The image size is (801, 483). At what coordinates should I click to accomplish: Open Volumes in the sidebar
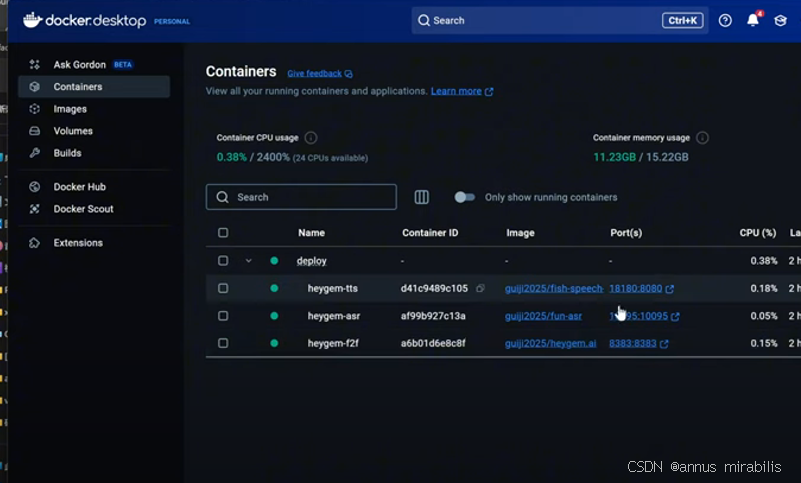tap(73, 131)
